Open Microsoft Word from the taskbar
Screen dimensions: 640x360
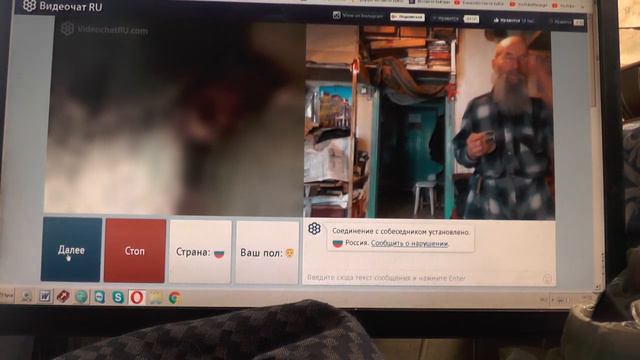point(44,296)
